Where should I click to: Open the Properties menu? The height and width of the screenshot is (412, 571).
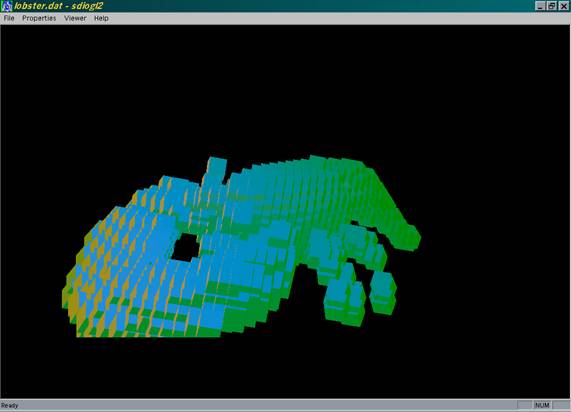[x=39, y=18]
